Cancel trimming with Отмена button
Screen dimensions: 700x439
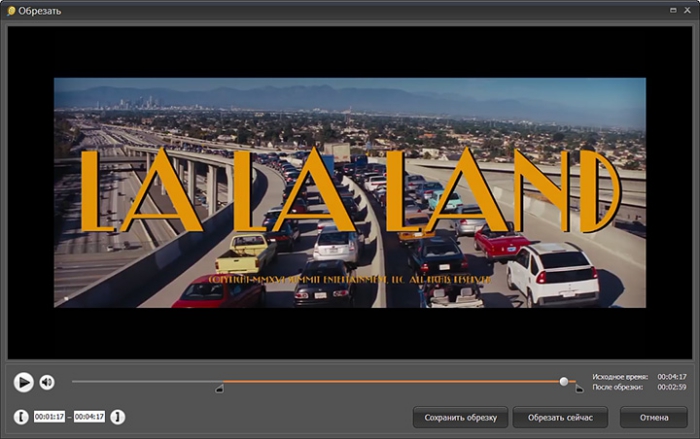(654, 418)
